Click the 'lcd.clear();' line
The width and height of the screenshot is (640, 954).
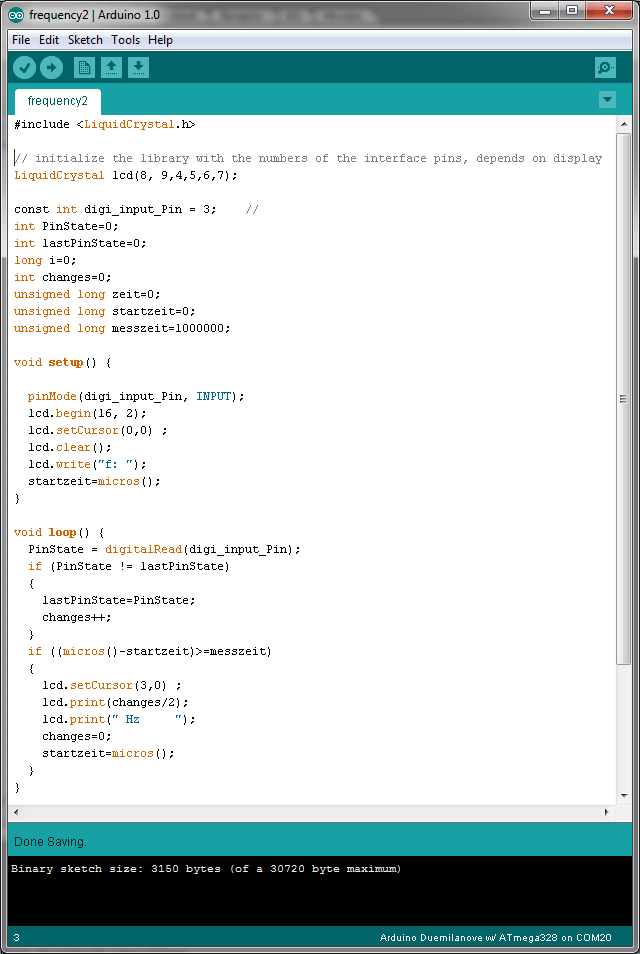tap(70, 448)
